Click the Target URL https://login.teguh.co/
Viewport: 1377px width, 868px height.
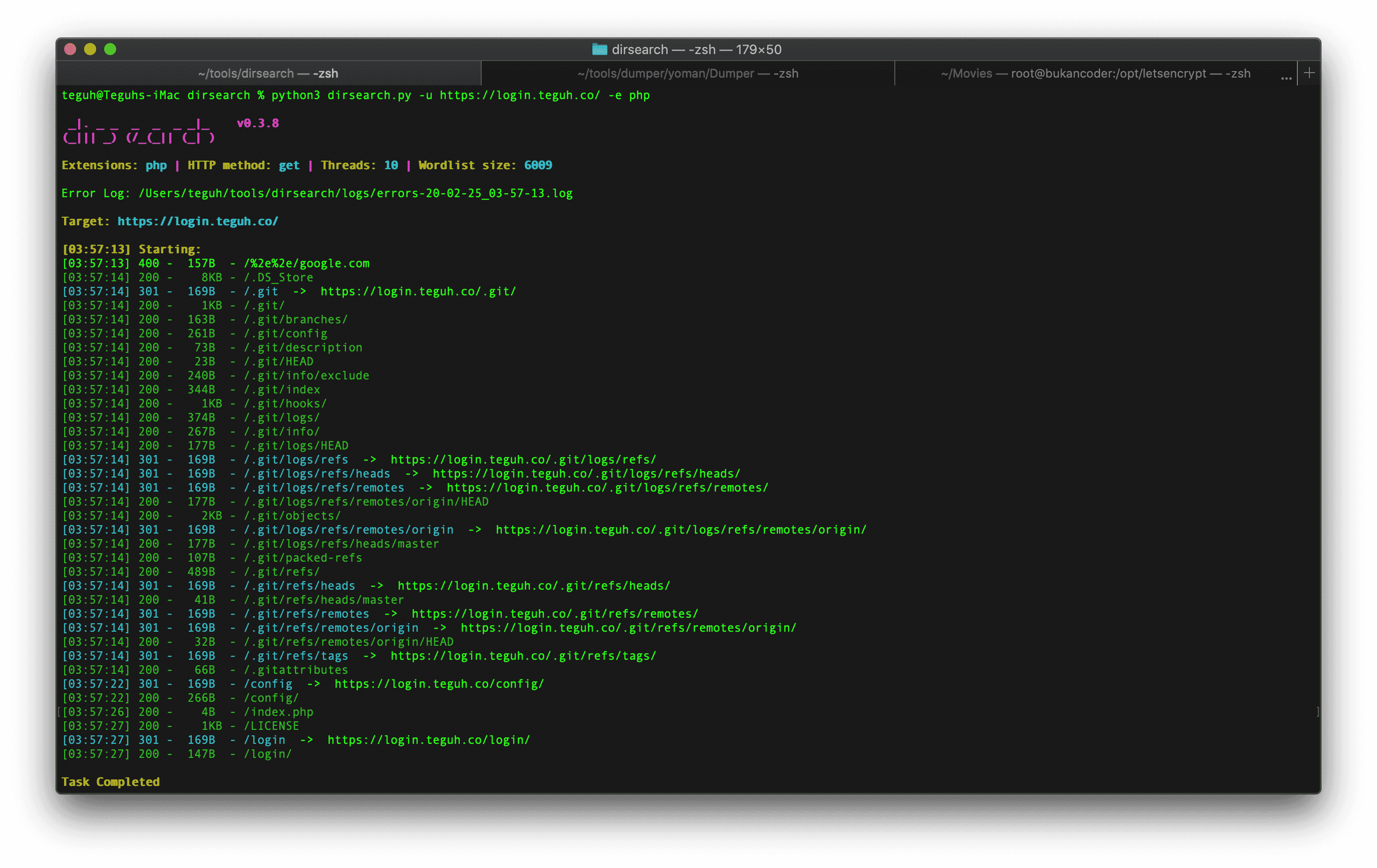coord(198,221)
